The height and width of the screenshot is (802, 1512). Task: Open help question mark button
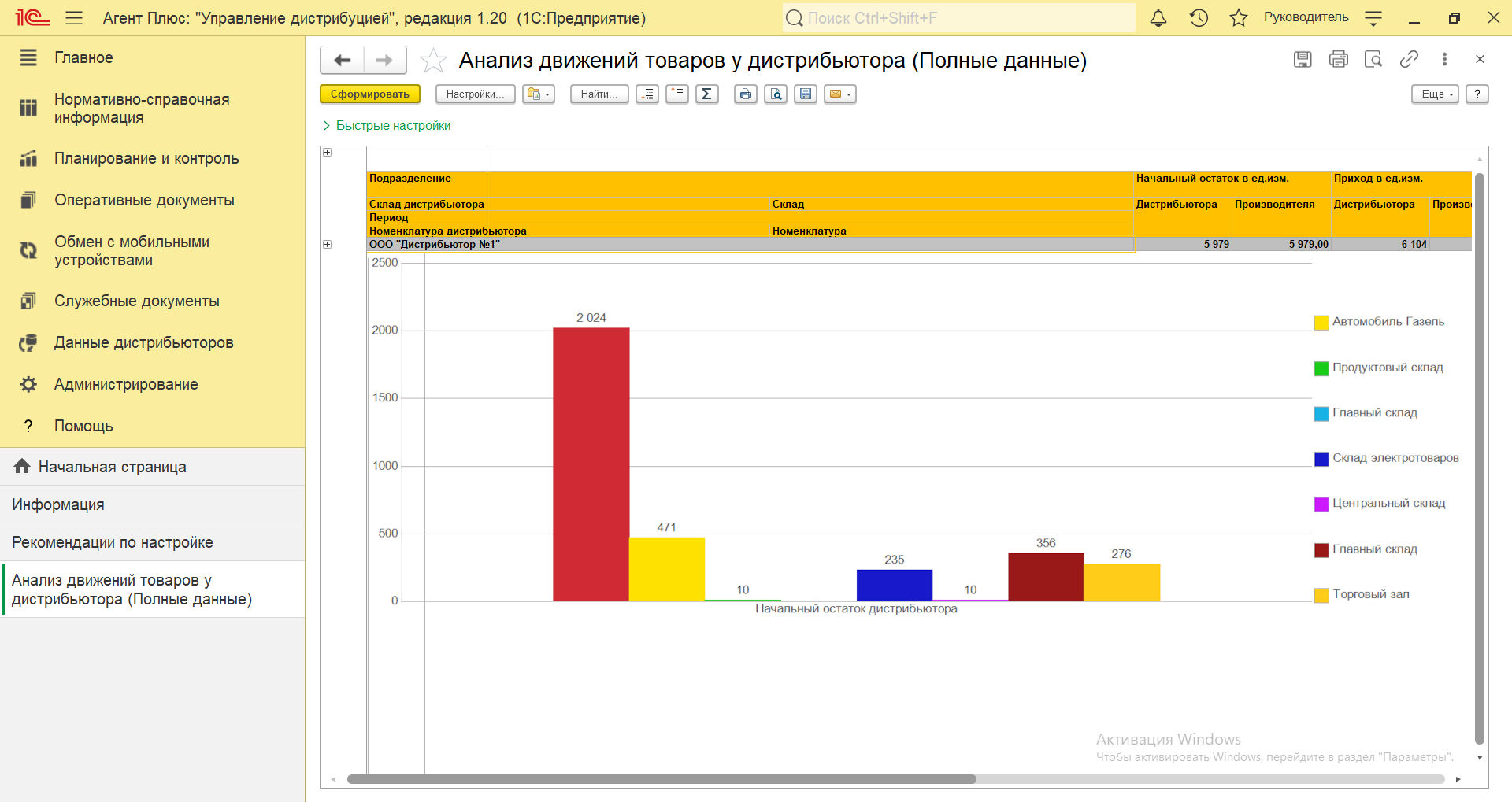pos(1477,94)
